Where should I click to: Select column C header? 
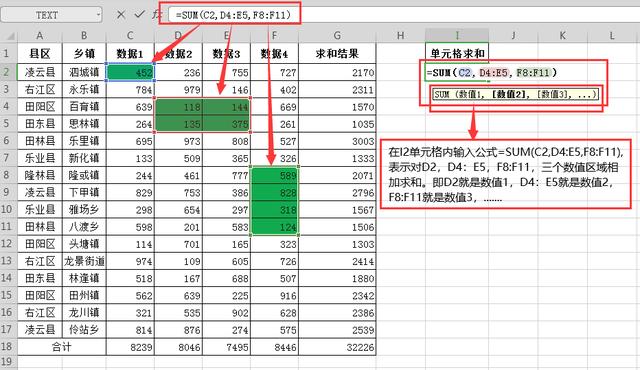tap(130, 35)
